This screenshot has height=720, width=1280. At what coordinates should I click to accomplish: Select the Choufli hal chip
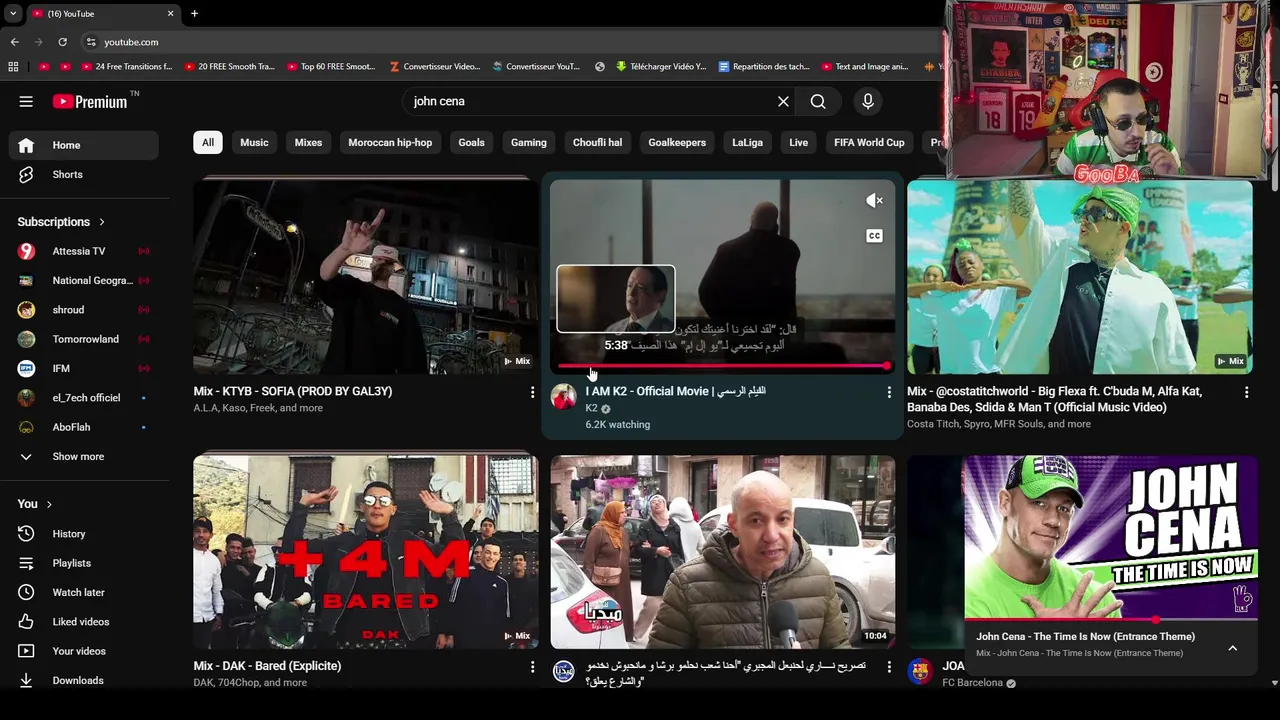coord(597,143)
